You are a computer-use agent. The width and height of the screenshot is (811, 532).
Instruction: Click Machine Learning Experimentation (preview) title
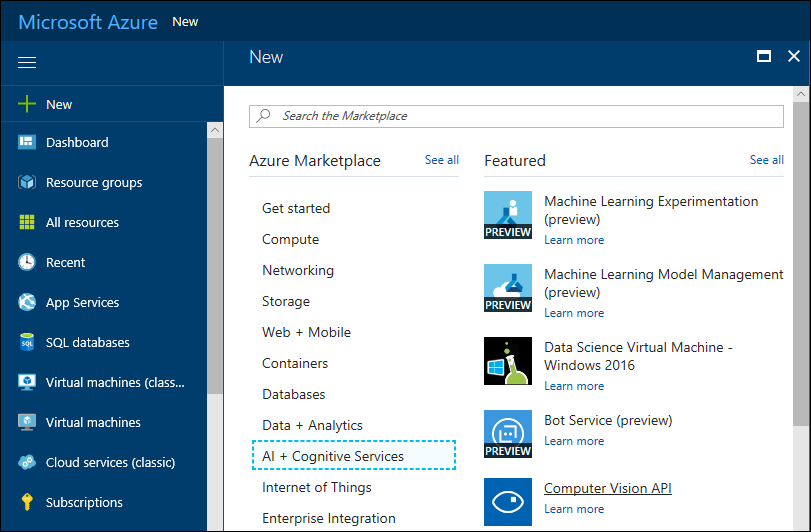(651, 210)
